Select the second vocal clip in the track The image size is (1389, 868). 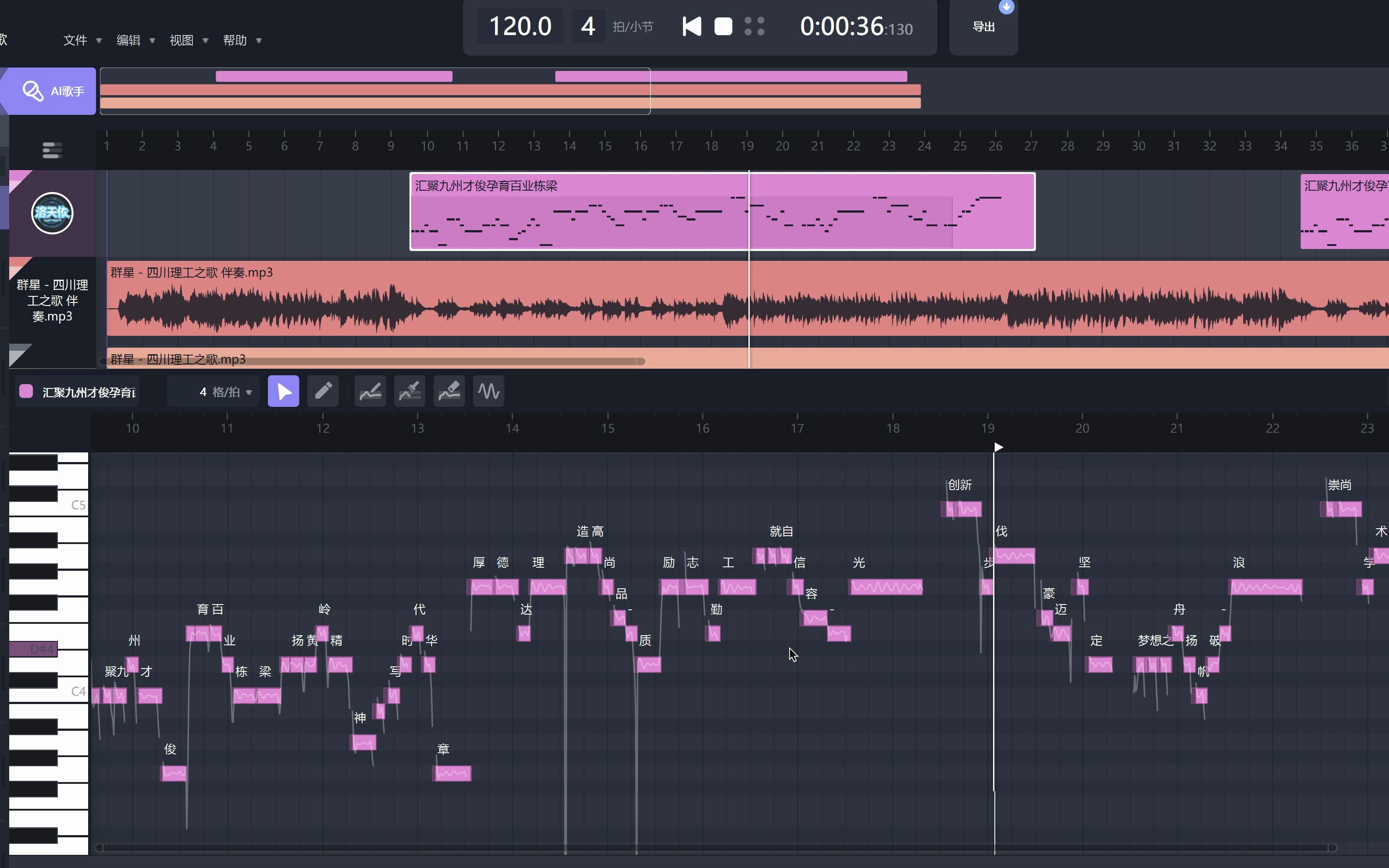point(1344,211)
